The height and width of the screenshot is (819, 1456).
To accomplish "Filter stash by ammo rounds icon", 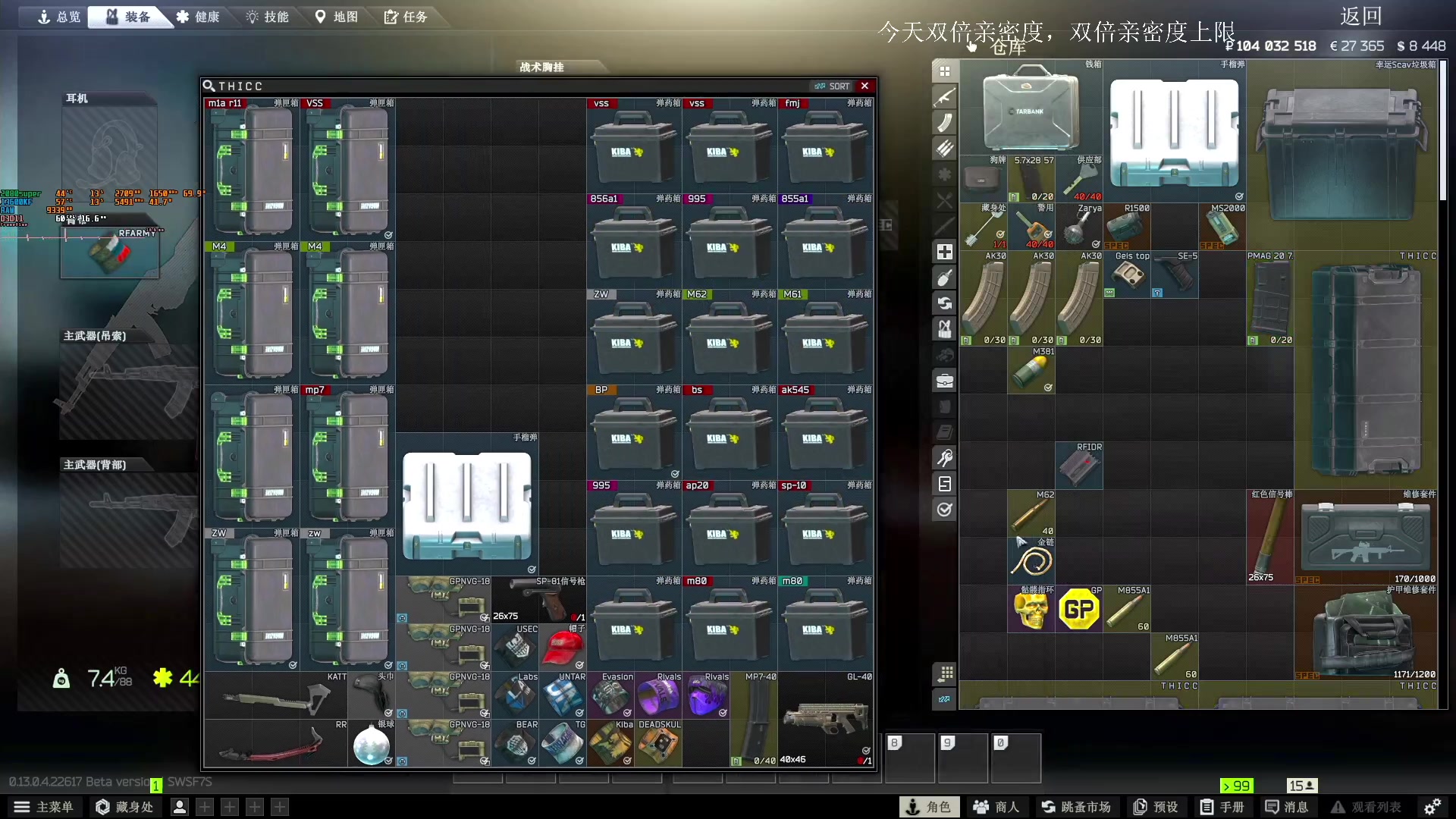I will point(944,149).
